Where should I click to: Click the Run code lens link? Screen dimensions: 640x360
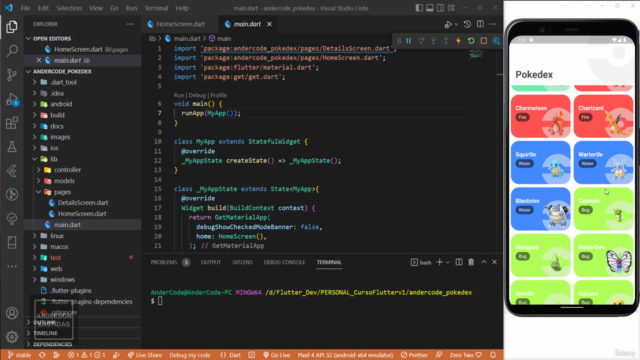pyautogui.click(x=179, y=95)
